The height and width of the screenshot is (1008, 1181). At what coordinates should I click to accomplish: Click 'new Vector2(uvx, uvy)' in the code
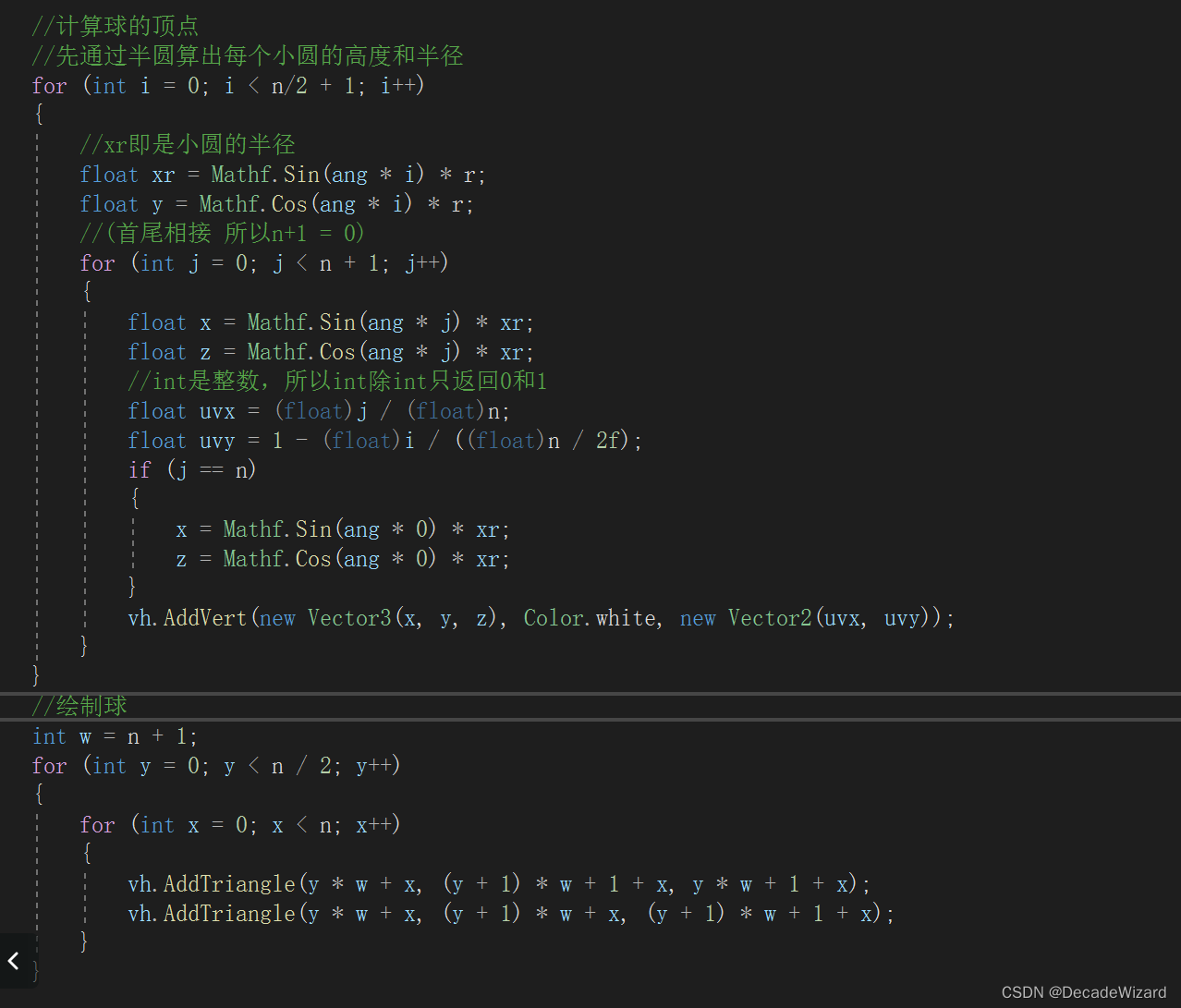coord(803,618)
